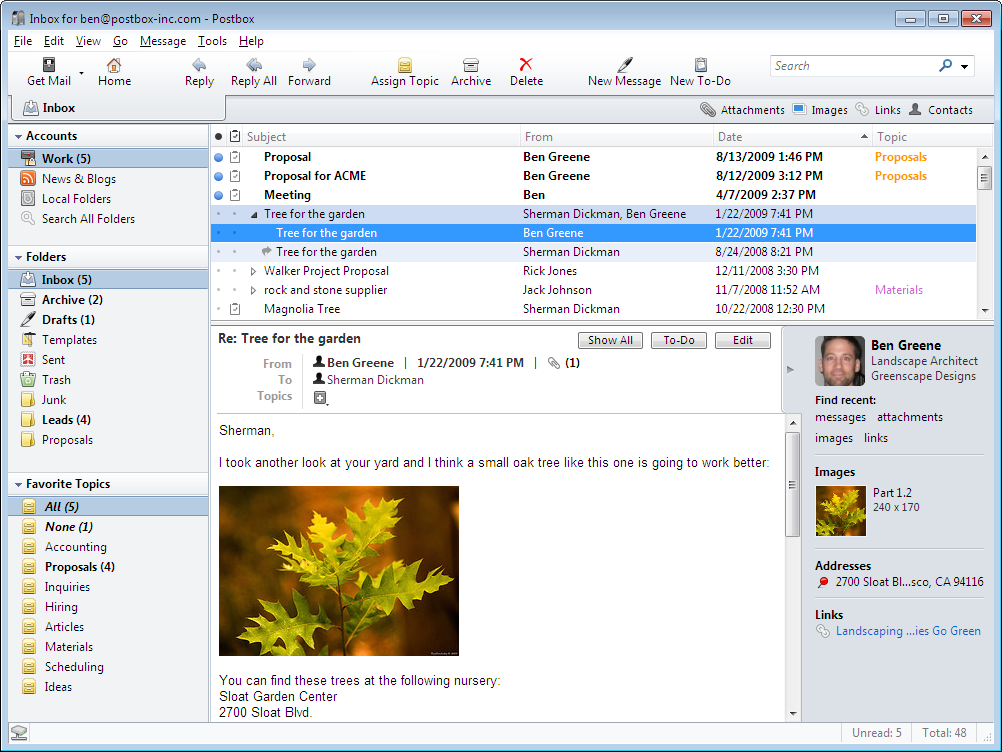Open the Attachments browser

tap(743, 110)
